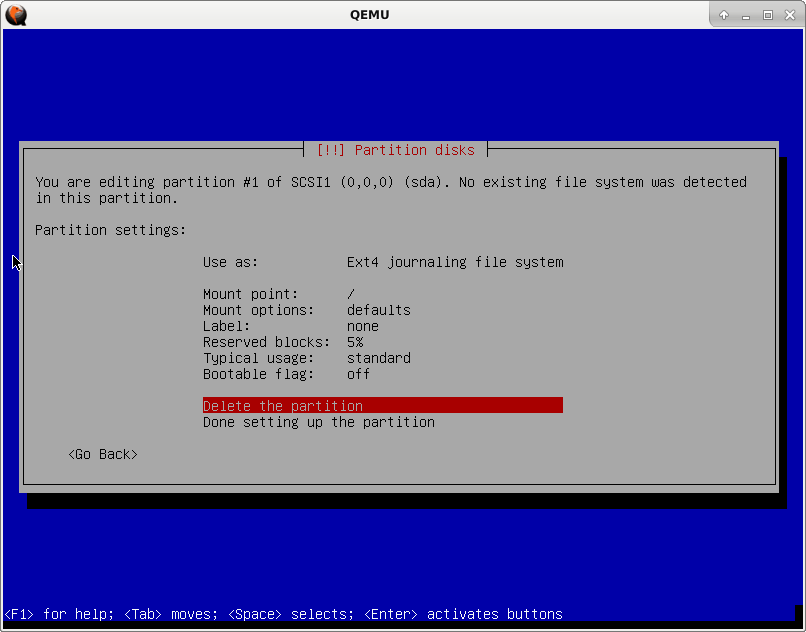
Task: Click the QEMU window title text
Action: (369, 14)
